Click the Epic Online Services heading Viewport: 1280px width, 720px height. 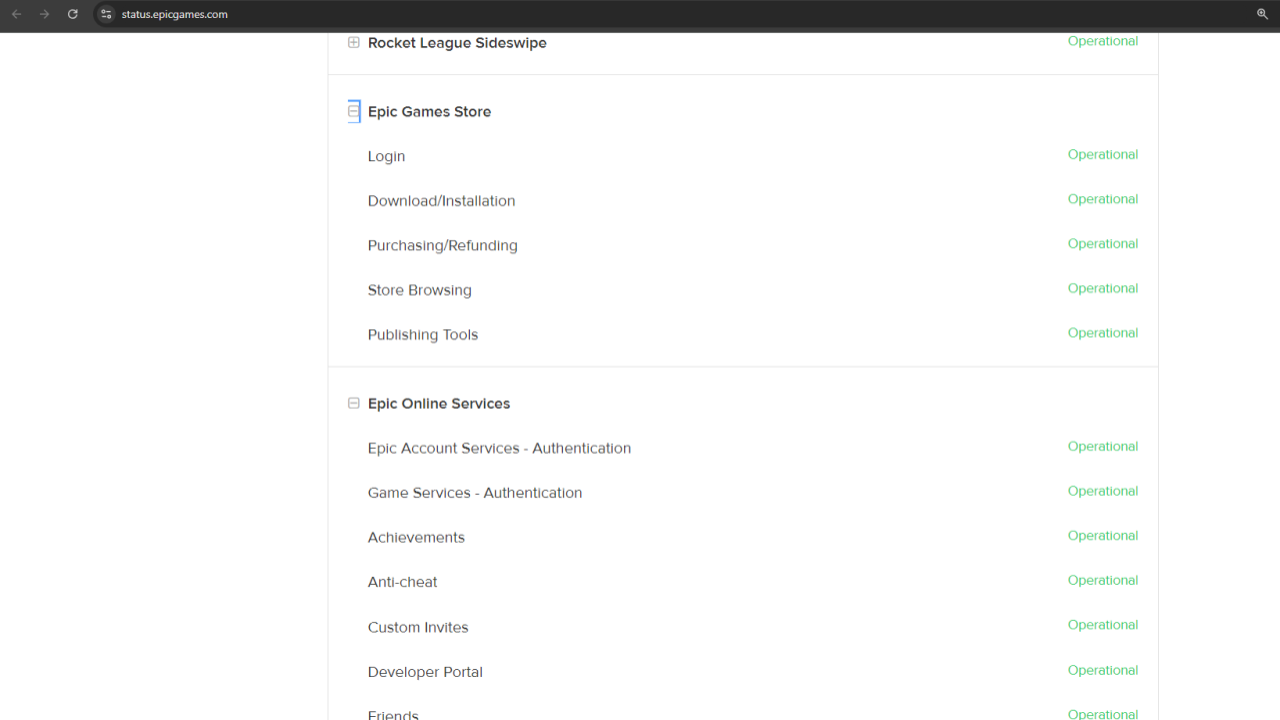[439, 404]
